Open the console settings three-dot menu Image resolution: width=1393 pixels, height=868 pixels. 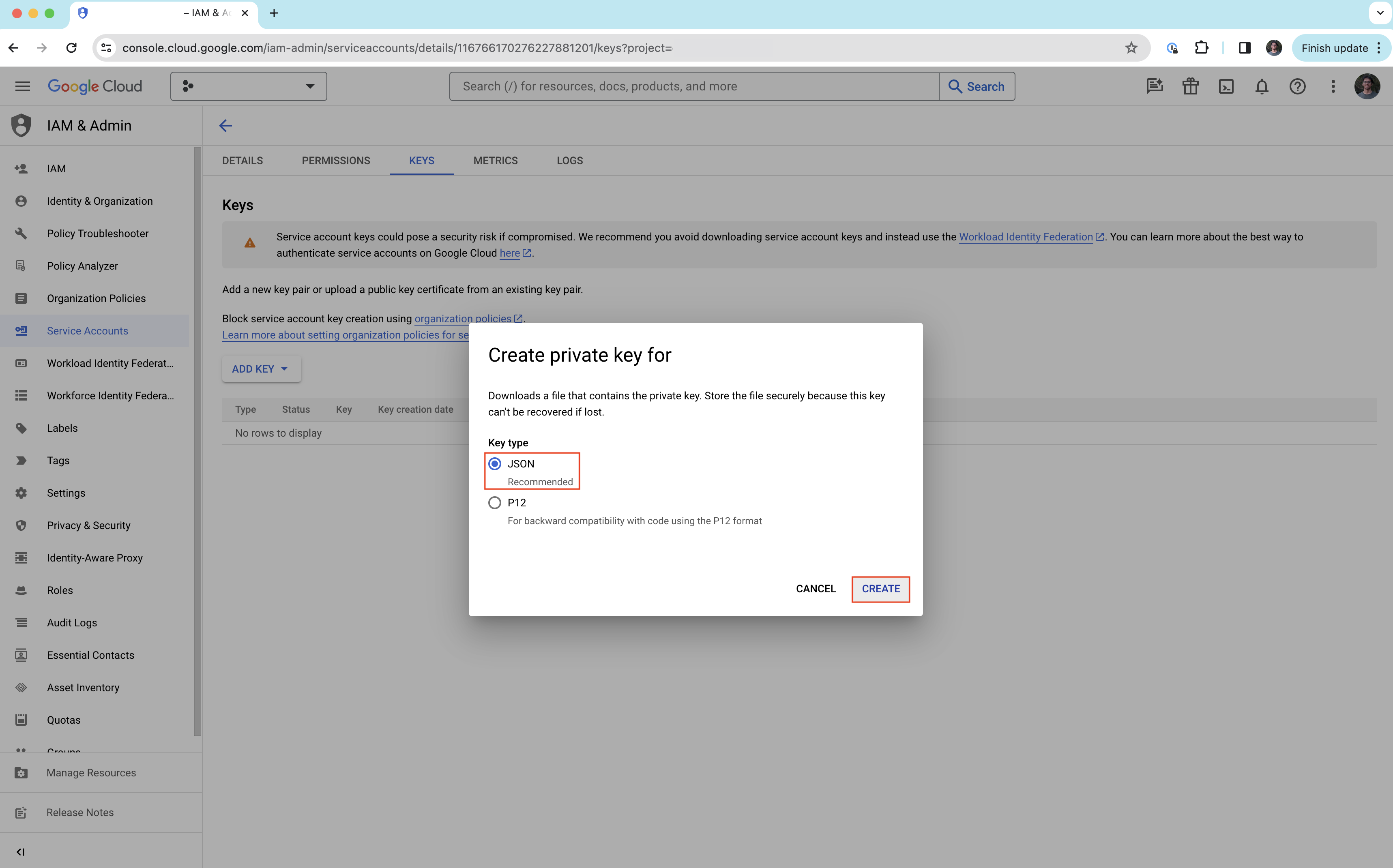1333,86
